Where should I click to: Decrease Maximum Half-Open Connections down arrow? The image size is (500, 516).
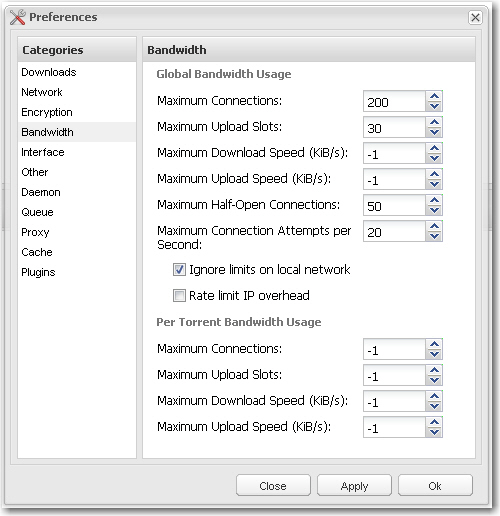(434, 210)
